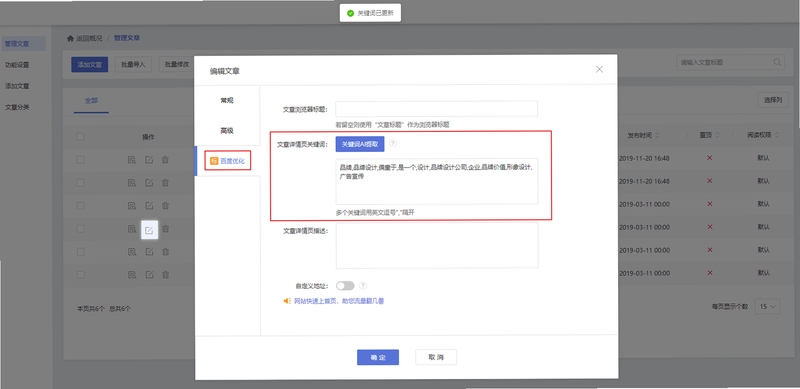Open the 高级 tab in the dialog

tap(227, 131)
